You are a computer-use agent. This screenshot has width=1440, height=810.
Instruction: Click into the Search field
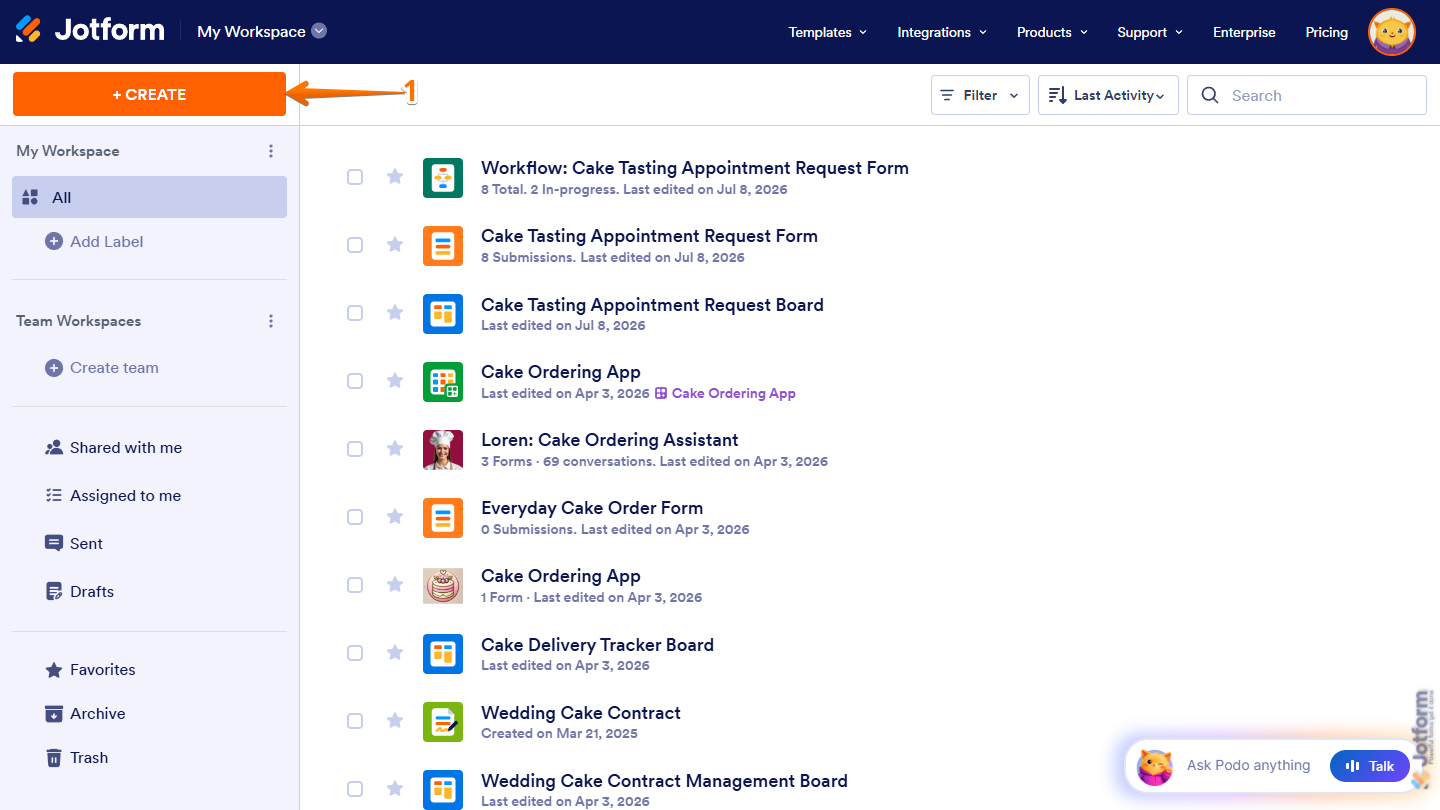click(1306, 95)
